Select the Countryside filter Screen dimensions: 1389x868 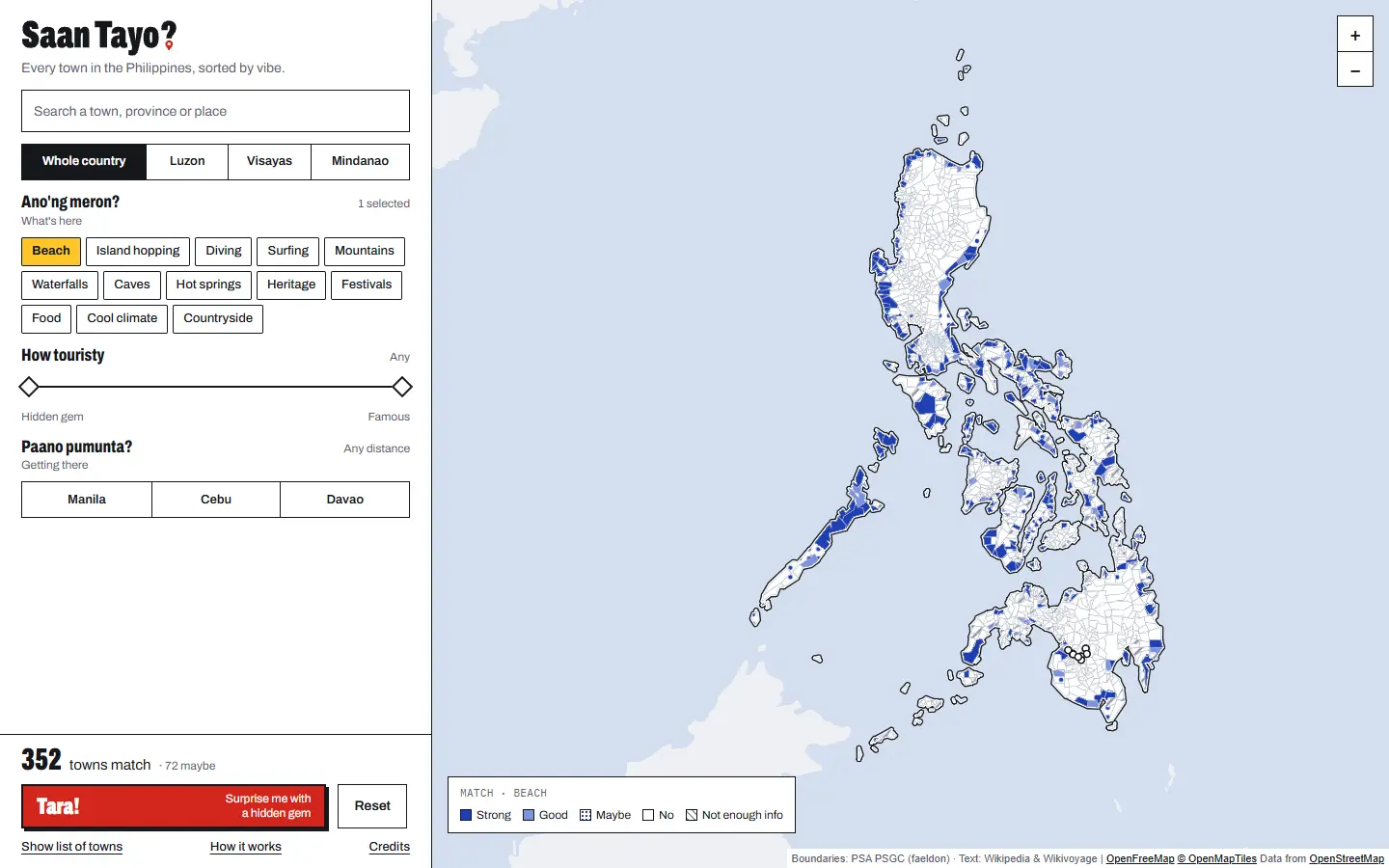(218, 319)
